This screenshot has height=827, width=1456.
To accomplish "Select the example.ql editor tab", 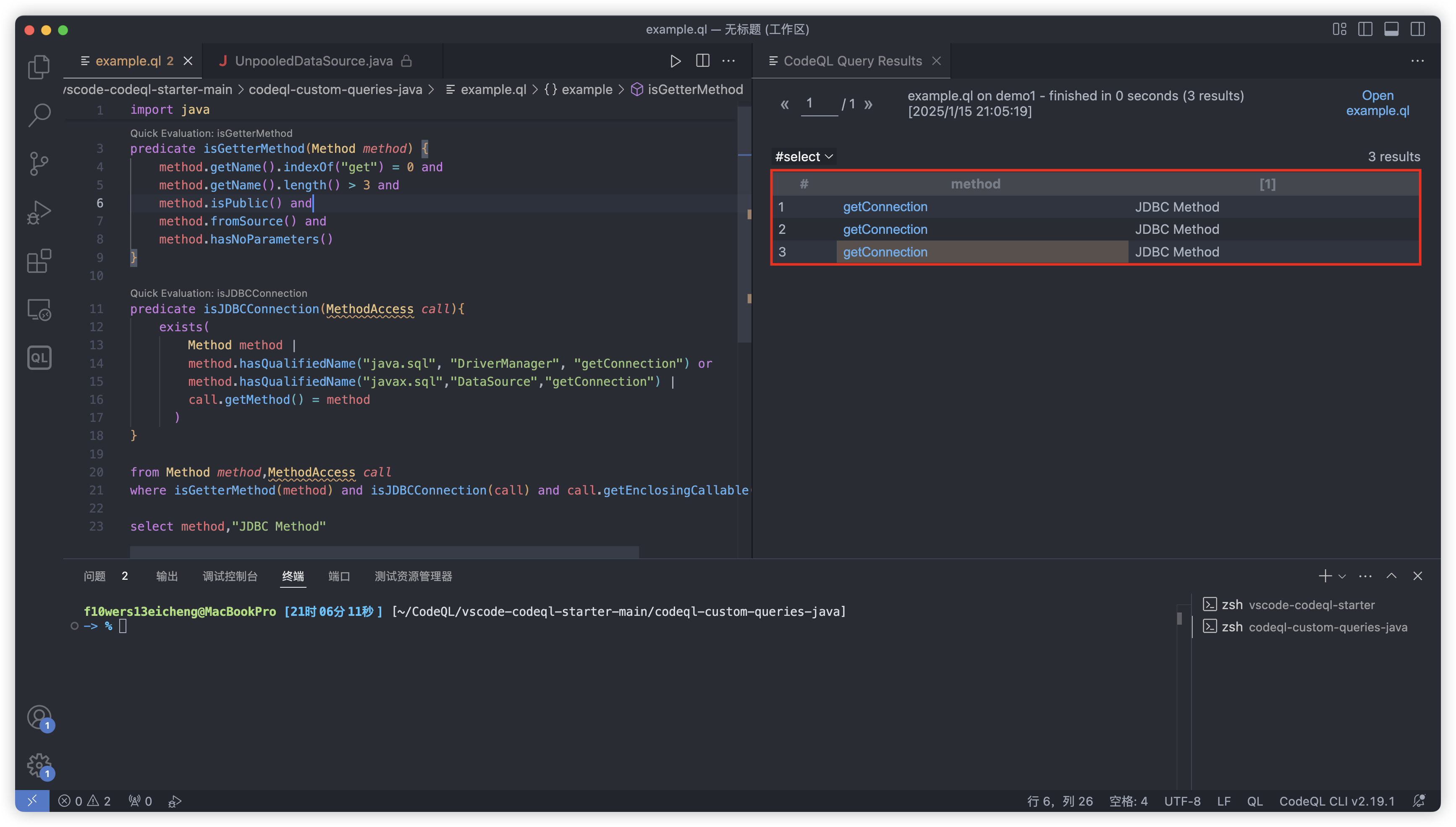I will coord(133,61).
